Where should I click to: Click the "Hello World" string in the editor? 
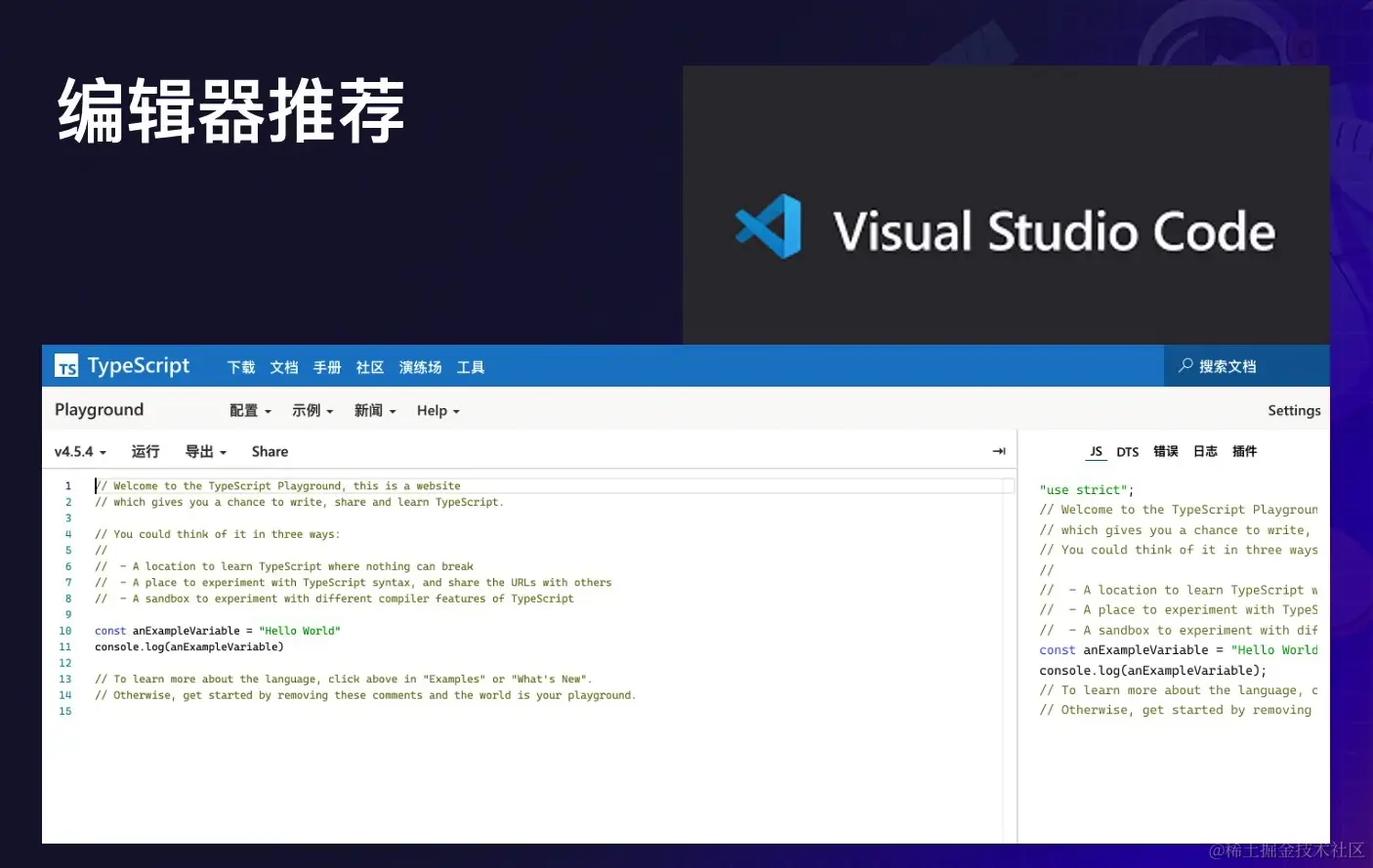point(300,631)
